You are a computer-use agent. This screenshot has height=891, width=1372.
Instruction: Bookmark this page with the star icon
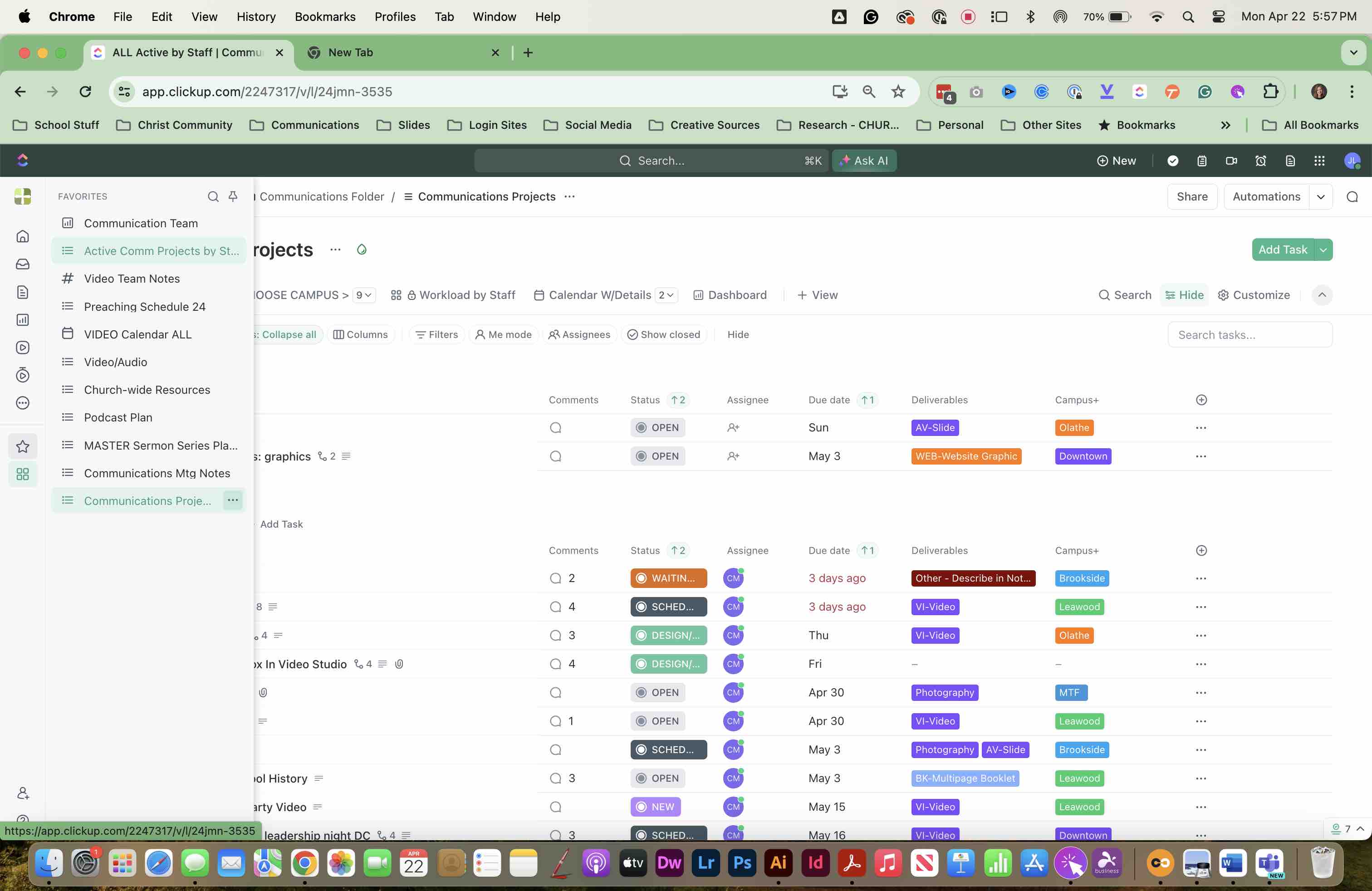pyautogui.click(x=898, y=92)
